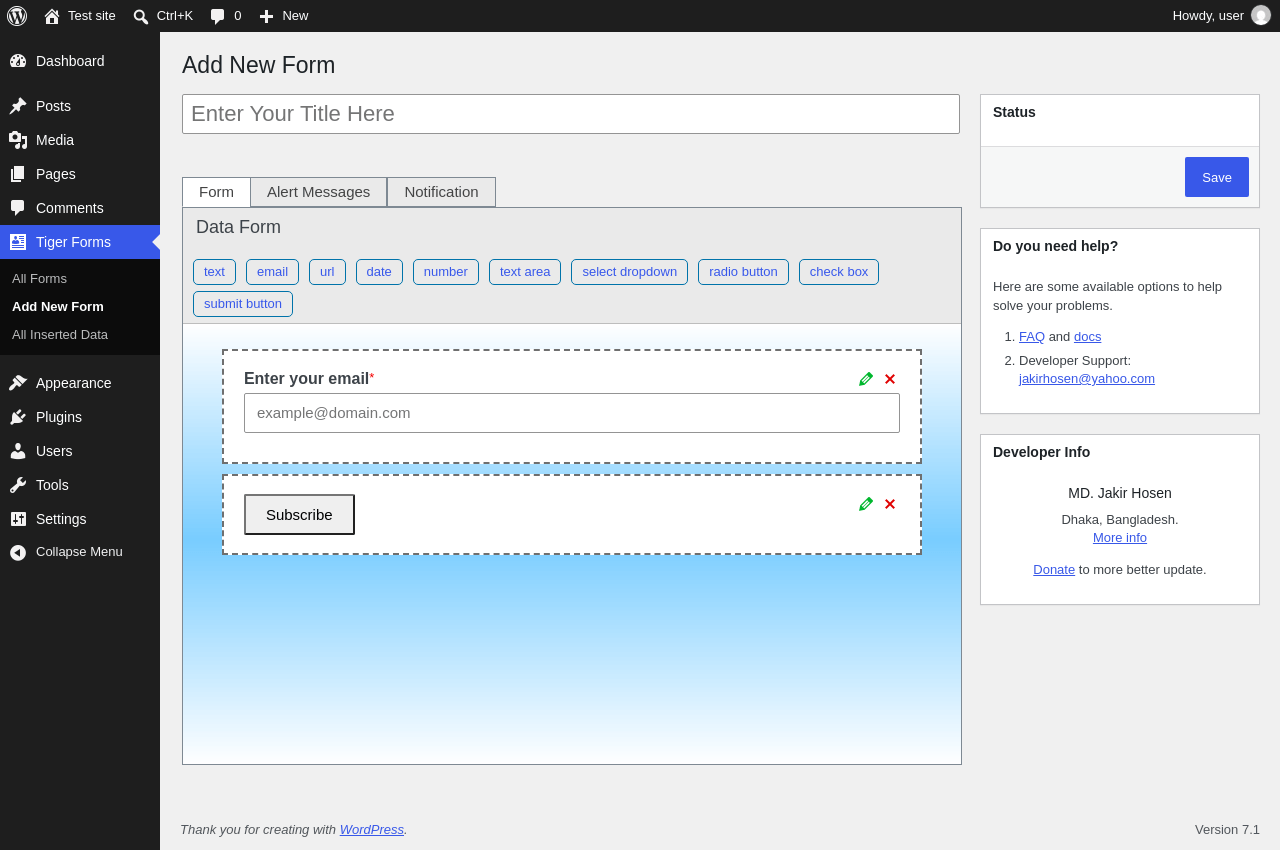The image size is (1280, 850).
Task: Add a select dropdown field
Action: pos(629,272)
